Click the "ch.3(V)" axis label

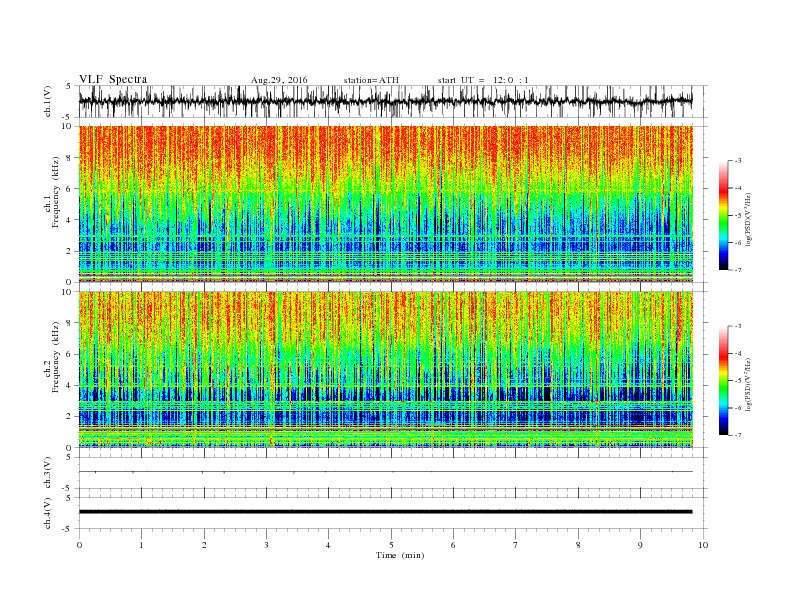tap(47, 473)
